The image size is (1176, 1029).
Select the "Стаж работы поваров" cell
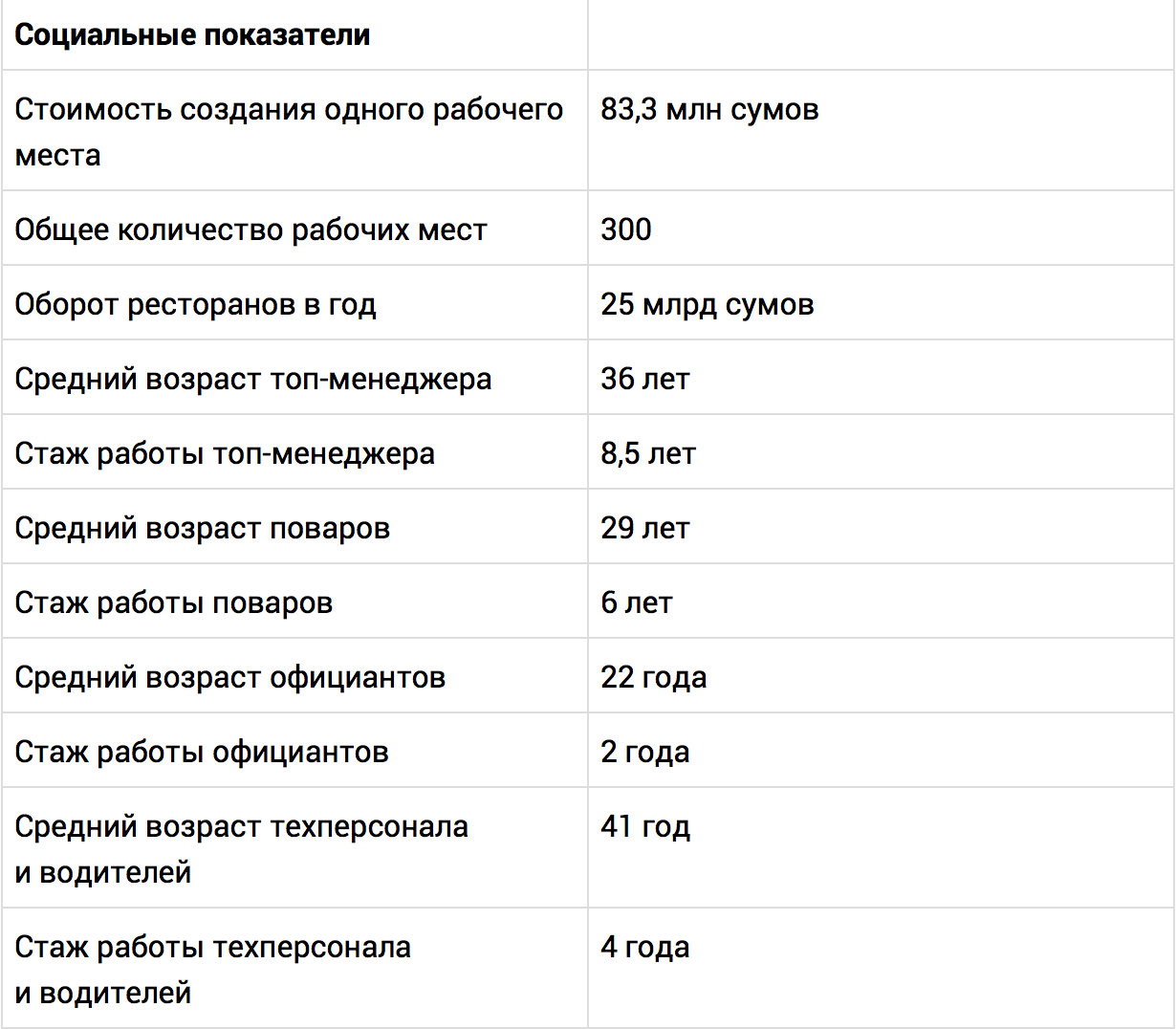pos(174,603)
